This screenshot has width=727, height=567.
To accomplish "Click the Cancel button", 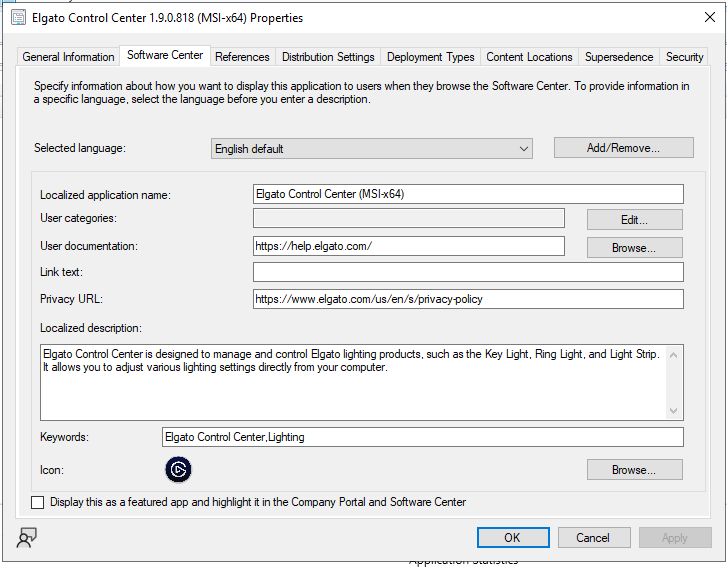I will pos(594,537).
